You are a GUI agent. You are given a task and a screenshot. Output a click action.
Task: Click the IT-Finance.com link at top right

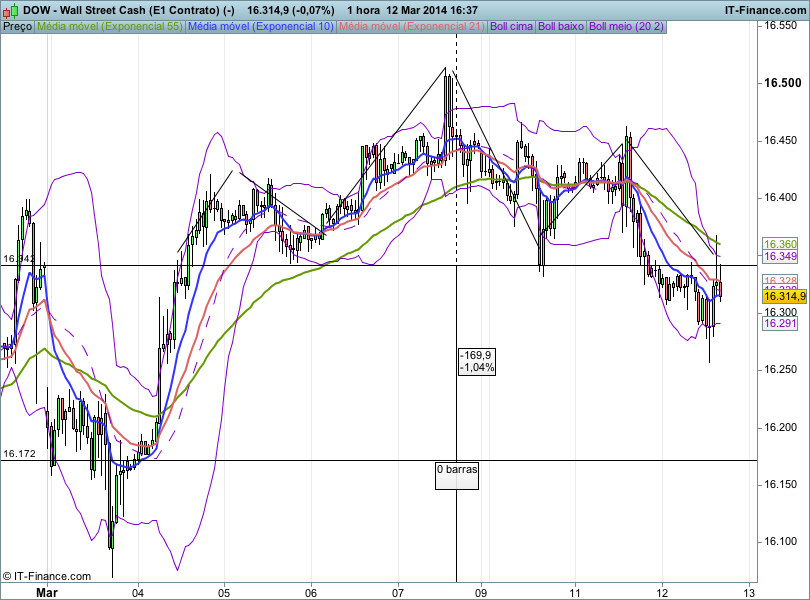pos(765,10)
